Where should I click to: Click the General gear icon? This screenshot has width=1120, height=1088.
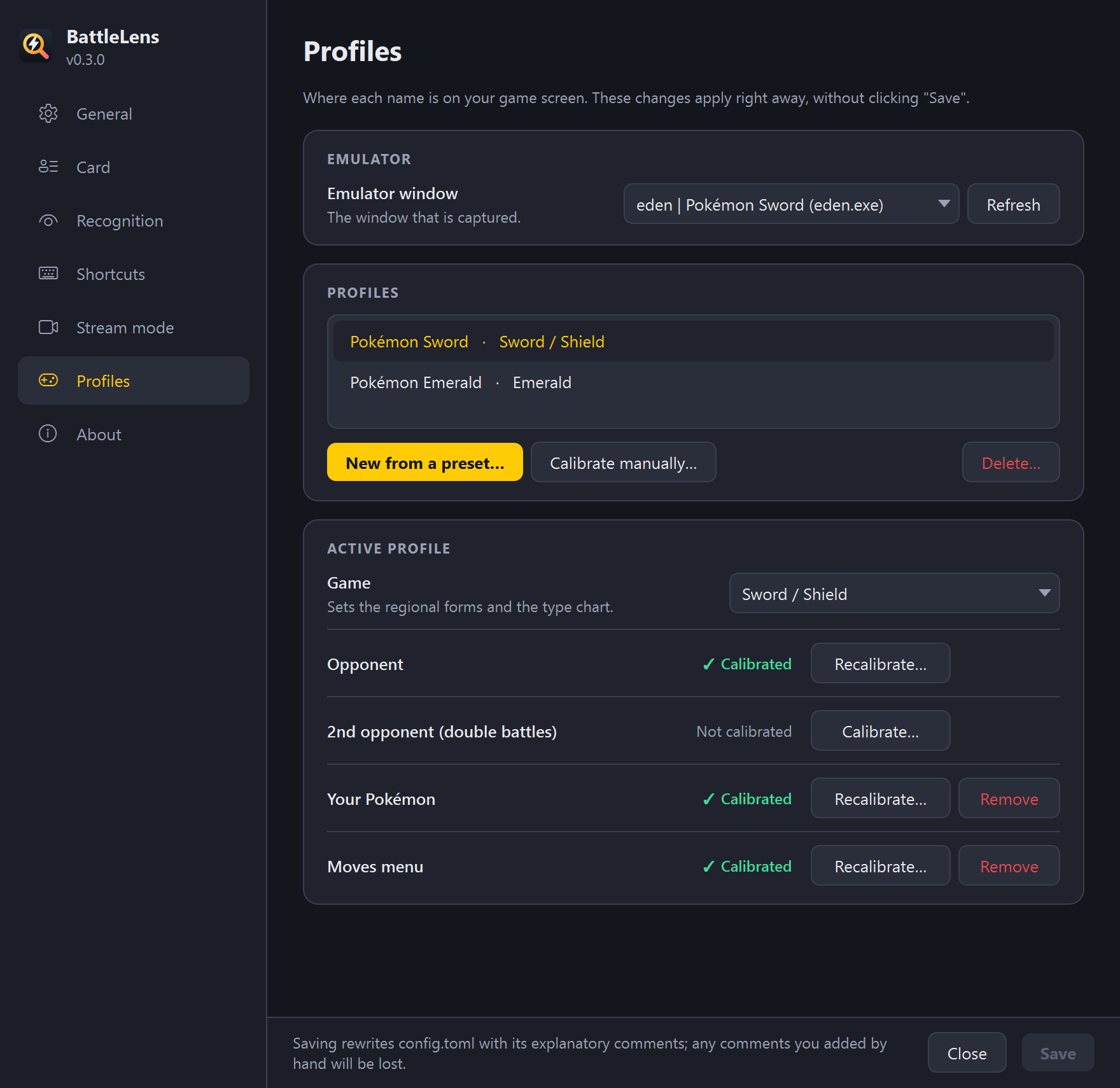click(x=48, y=113)
